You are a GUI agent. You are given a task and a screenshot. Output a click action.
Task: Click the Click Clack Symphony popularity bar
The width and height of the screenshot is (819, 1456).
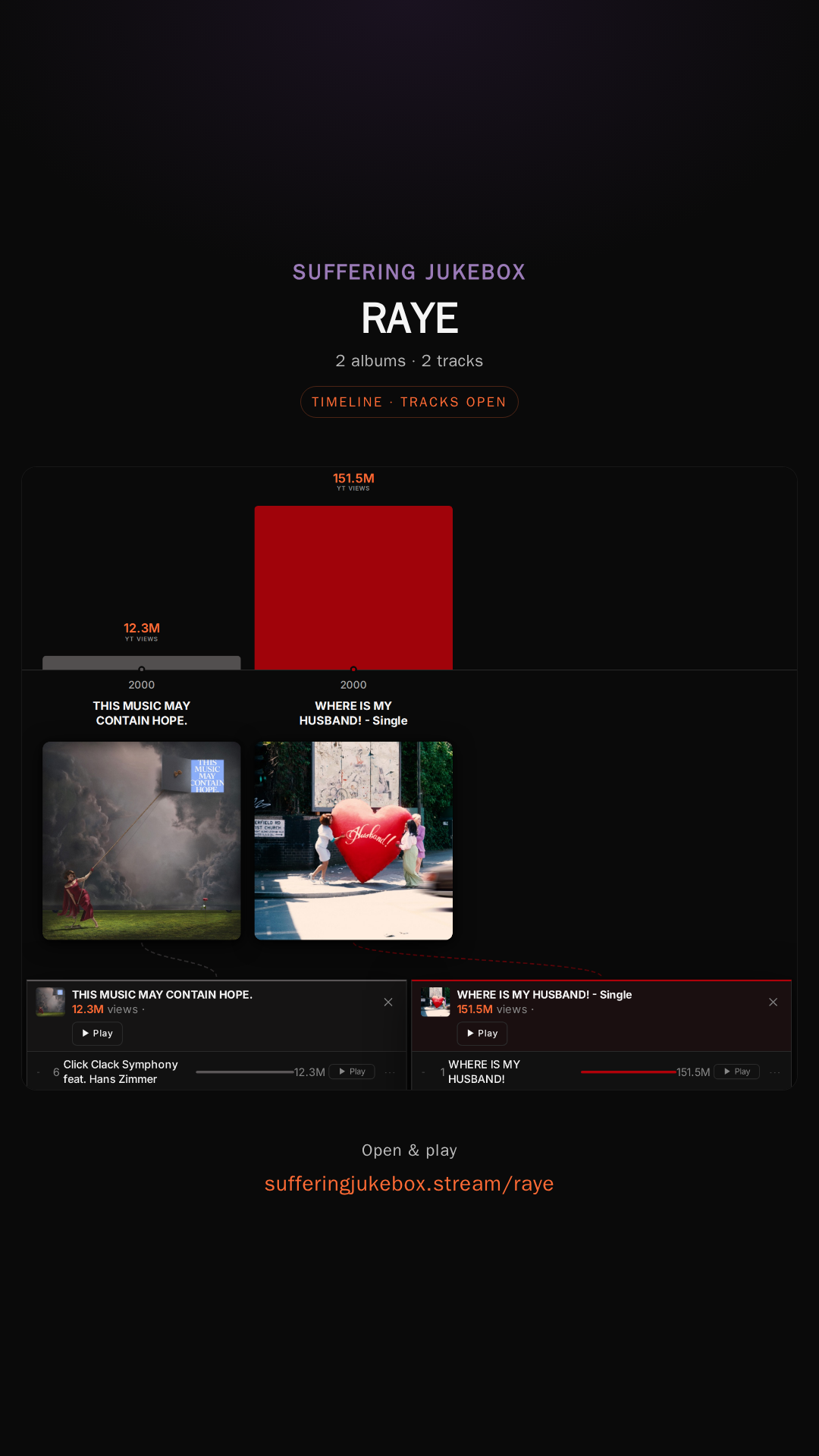click(245, 1072)
